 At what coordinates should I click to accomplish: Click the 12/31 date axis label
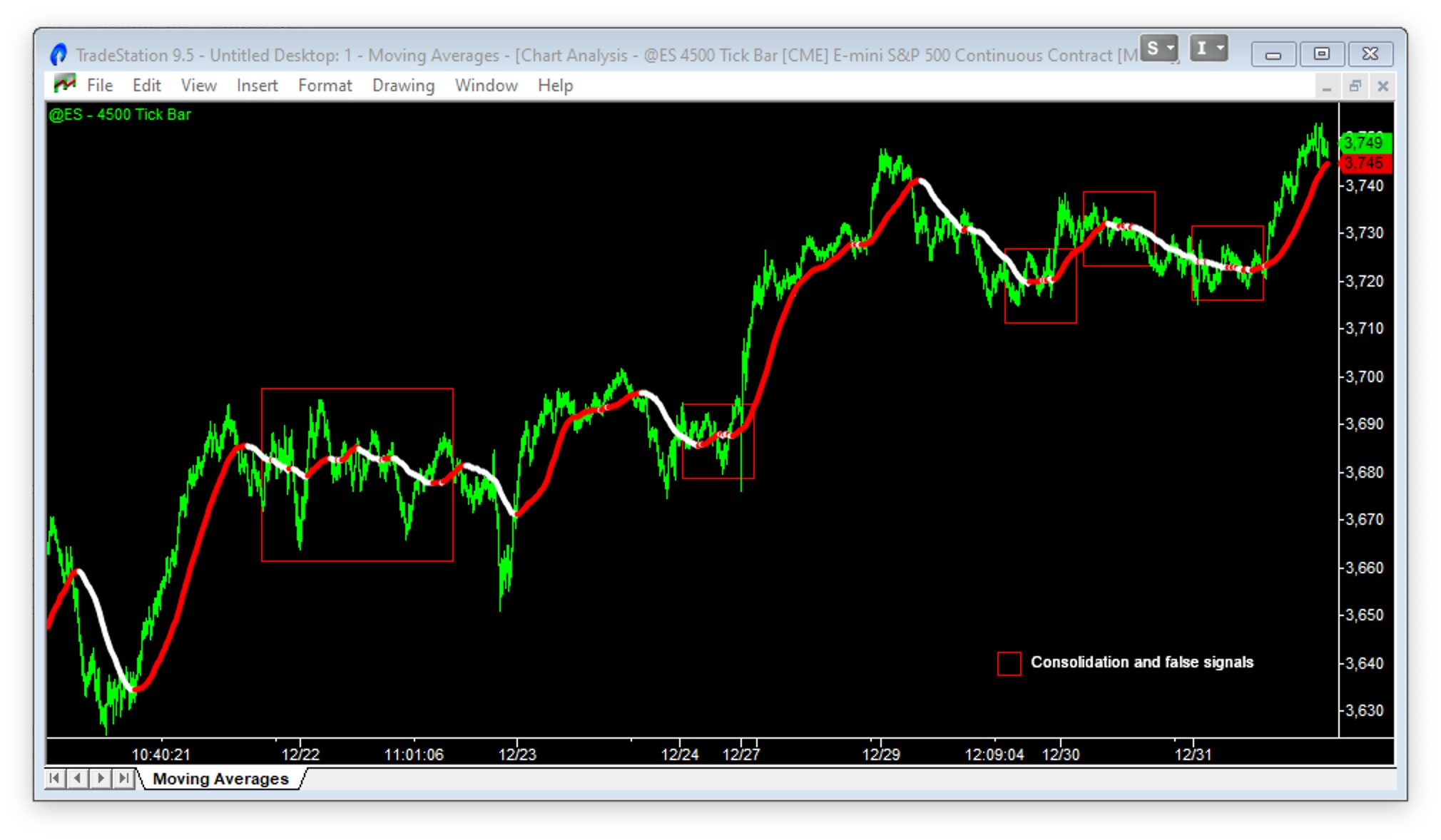tap(1193, 754)
